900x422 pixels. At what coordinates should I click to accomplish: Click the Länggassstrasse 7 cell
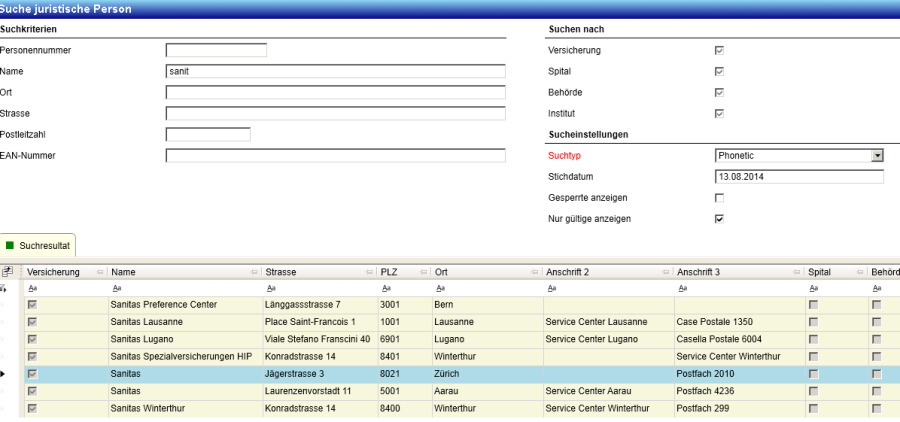(320, 305)
